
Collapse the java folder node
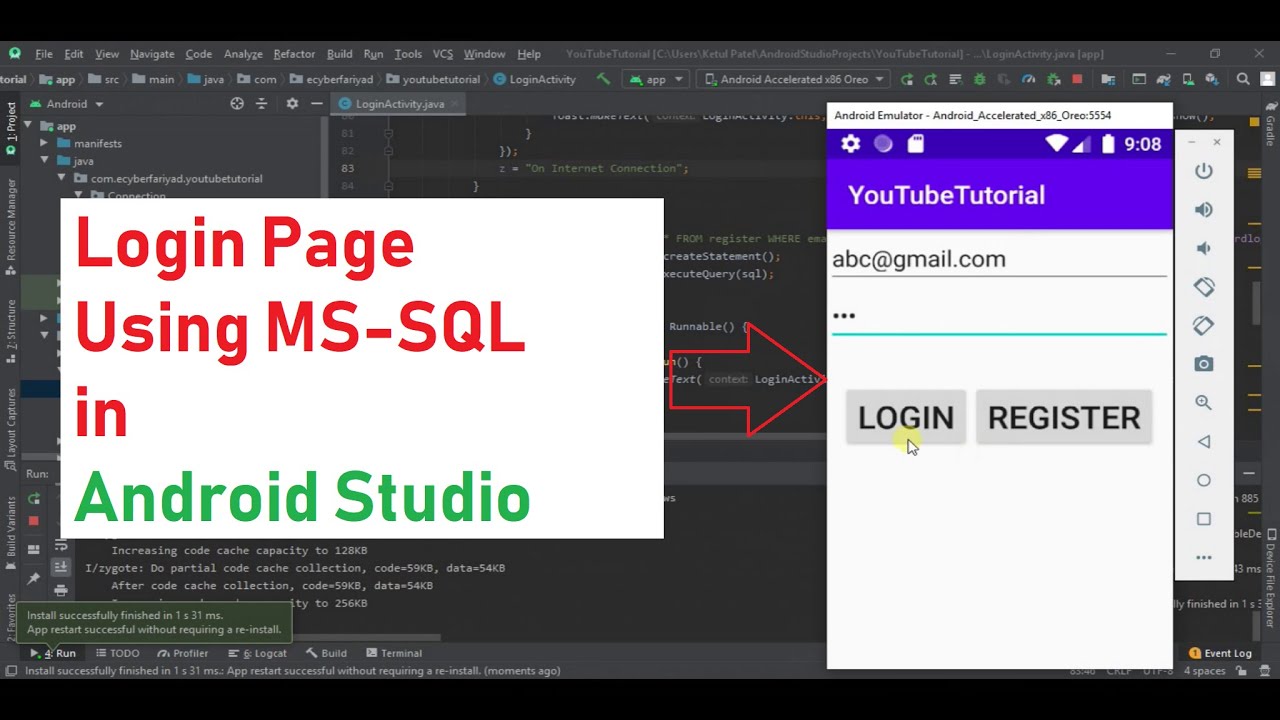pos(44,160)
